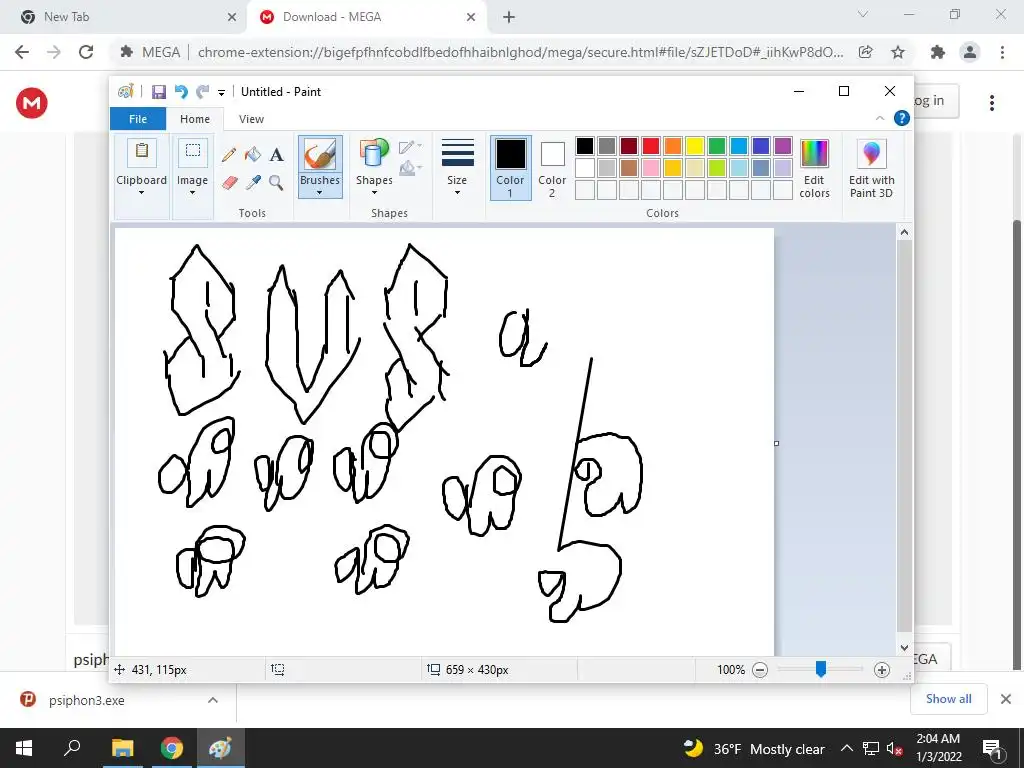
Task: Click Show all downloads button
Action: [948, 699]
